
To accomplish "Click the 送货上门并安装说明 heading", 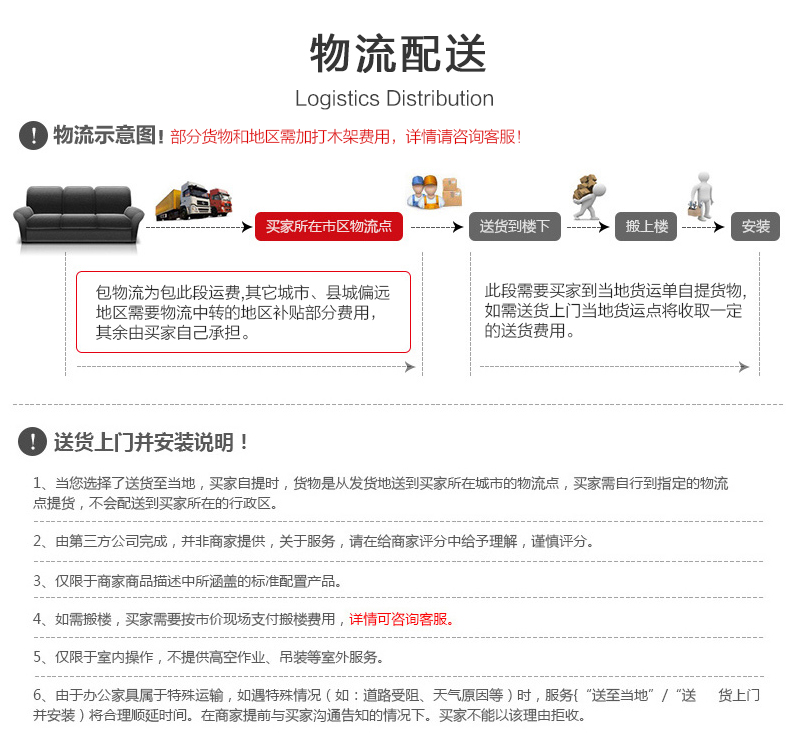I will pyautogui.click(x=151, y=442).
